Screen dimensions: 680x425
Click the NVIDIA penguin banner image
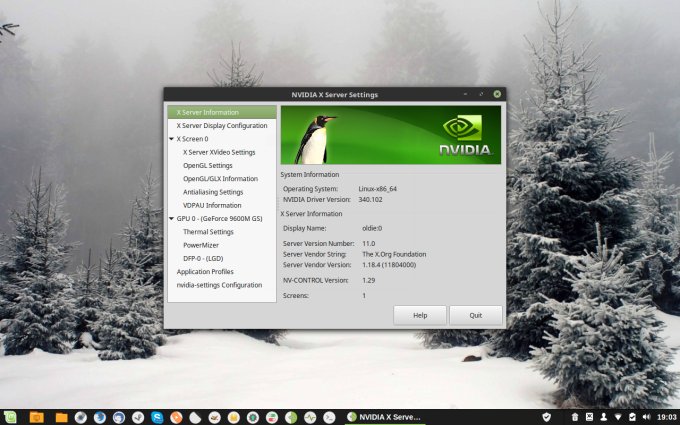[x=391, y=135]
